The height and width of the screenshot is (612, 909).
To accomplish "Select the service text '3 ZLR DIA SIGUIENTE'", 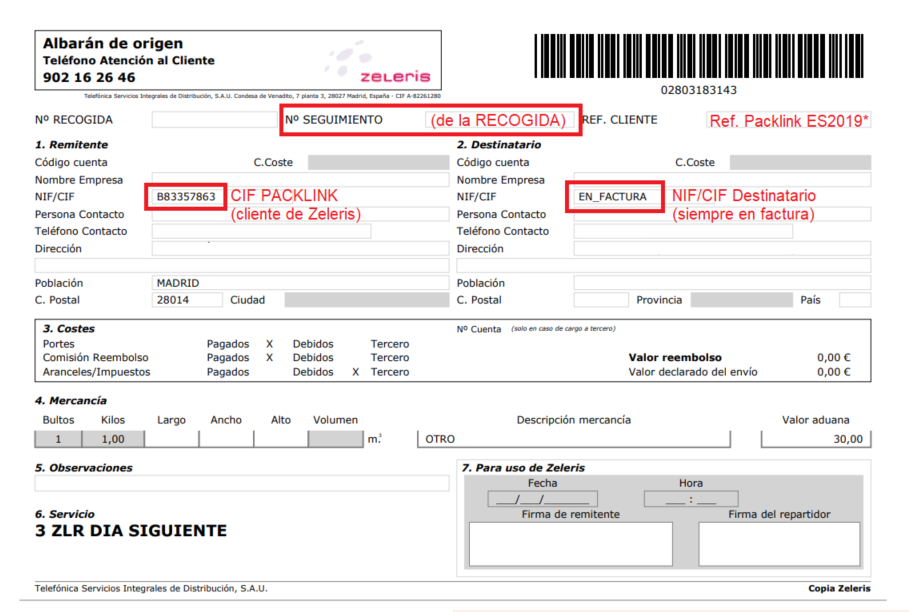I will [131, 531].
